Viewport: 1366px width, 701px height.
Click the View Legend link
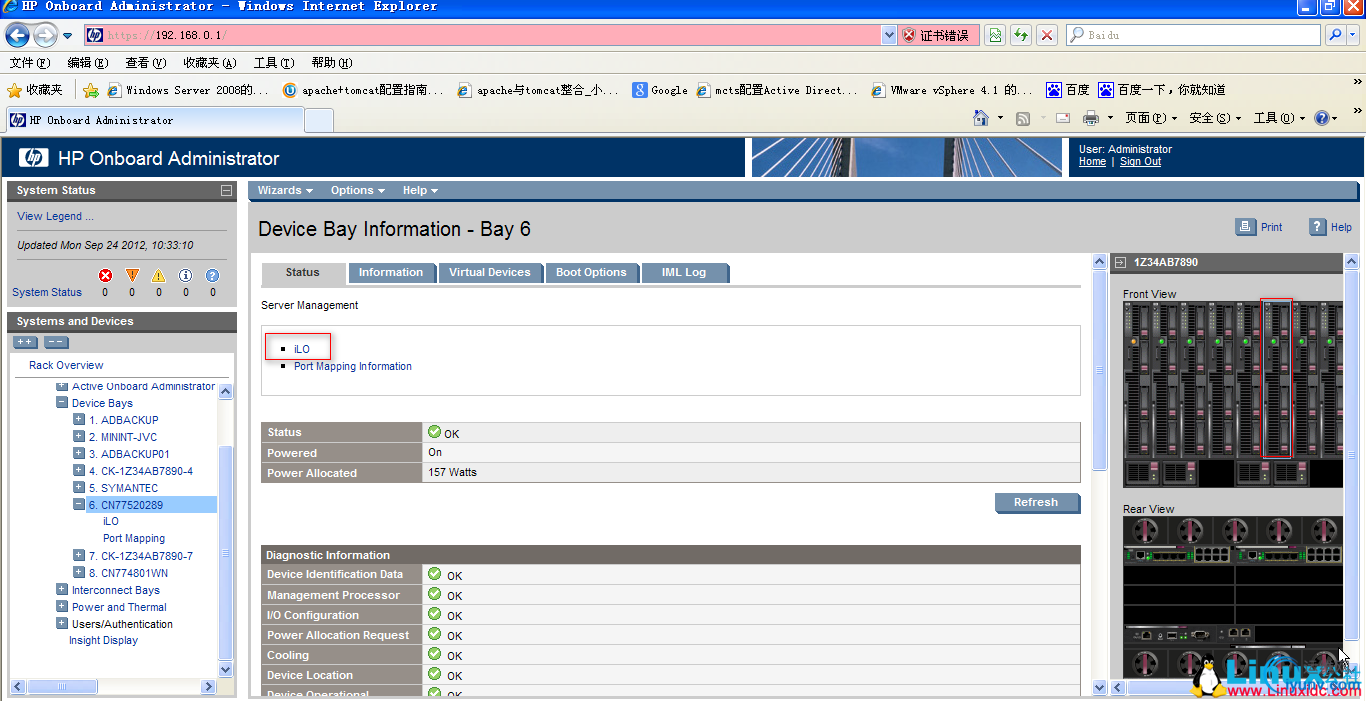[55, 216]
